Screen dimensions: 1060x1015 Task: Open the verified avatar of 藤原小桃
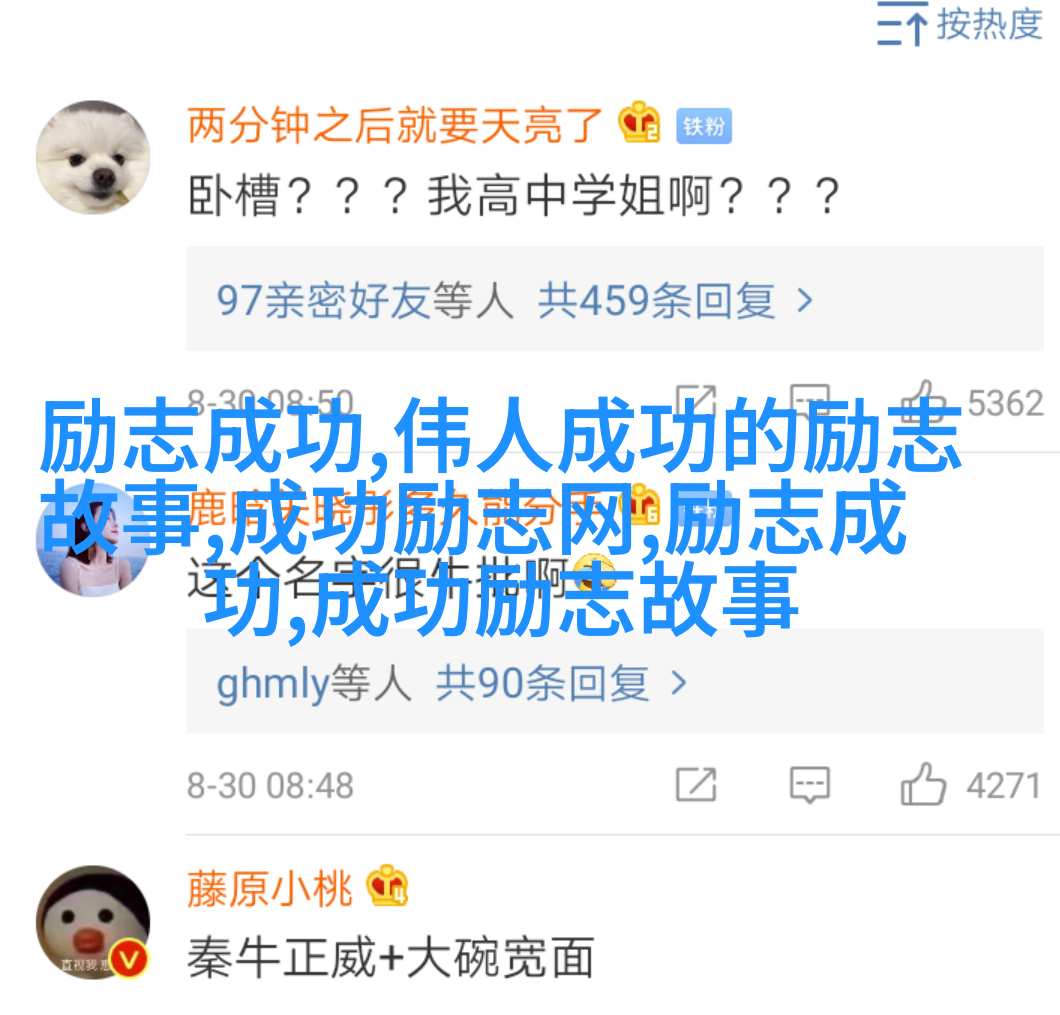tap(93, 922)
